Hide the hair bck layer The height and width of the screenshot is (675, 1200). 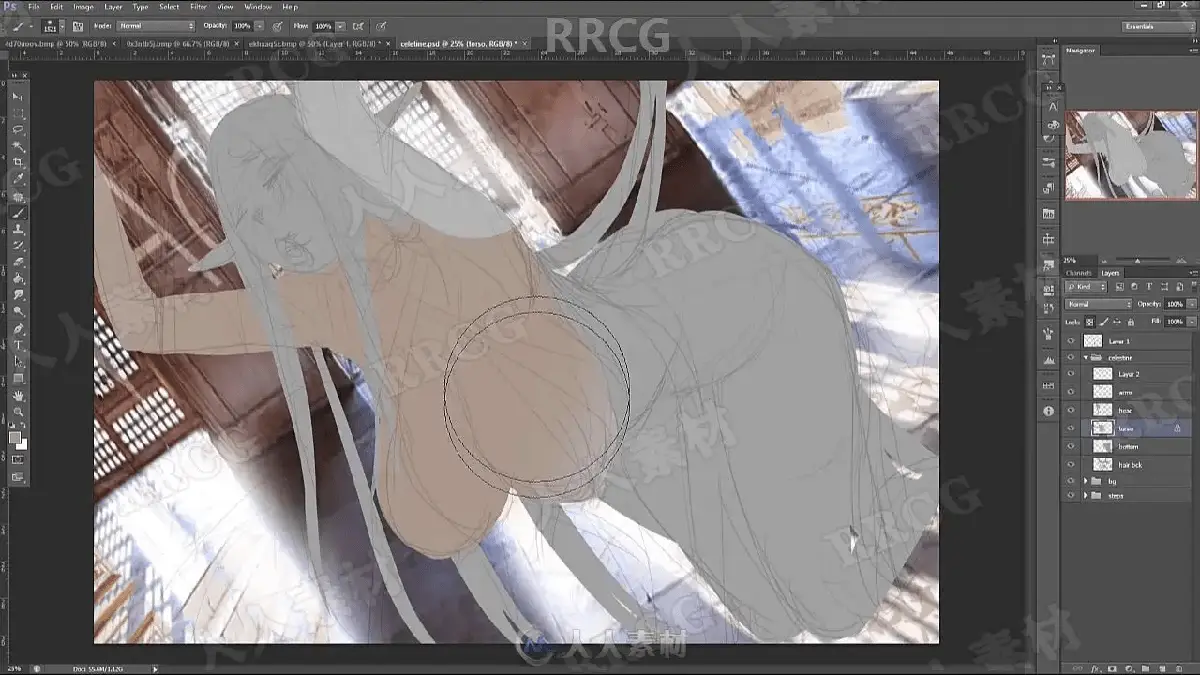pyautogui.click(x=1071, y=465)
